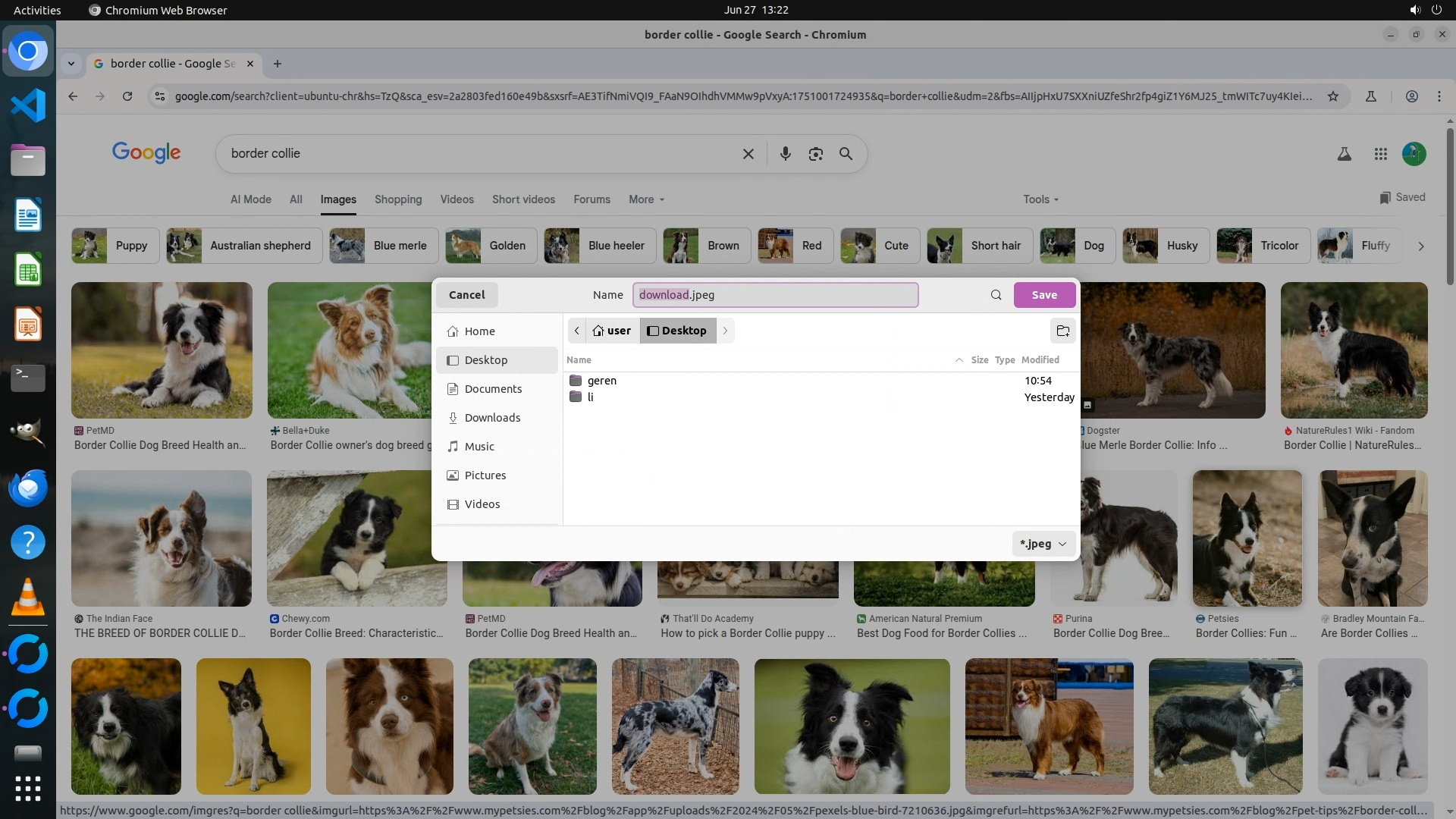Click the voice search microphone icon

tap(785, 154)
